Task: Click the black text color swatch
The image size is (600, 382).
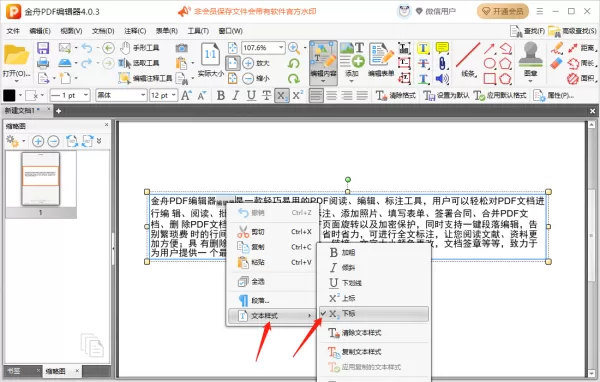Action: [9, 95]
